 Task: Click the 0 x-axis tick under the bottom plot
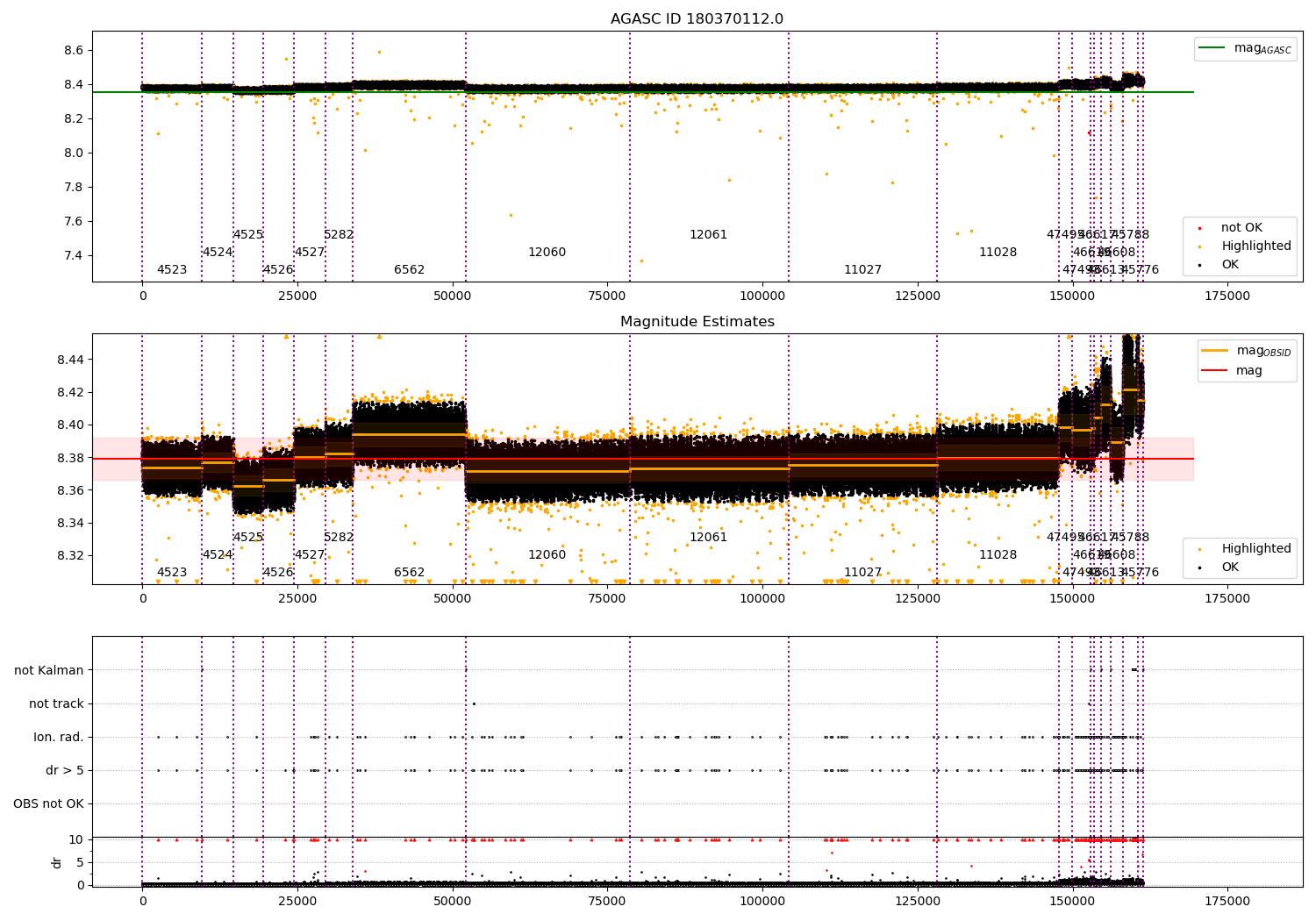click(143, 901)
